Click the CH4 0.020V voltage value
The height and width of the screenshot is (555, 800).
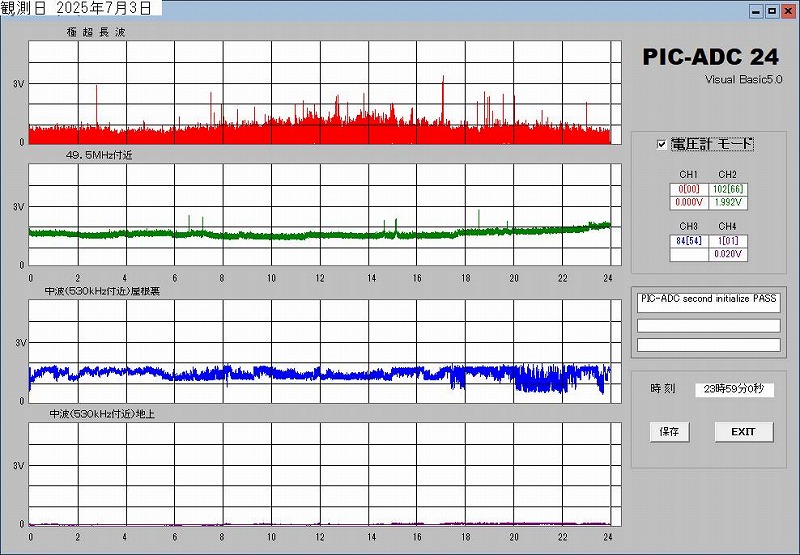pos(728,254)
